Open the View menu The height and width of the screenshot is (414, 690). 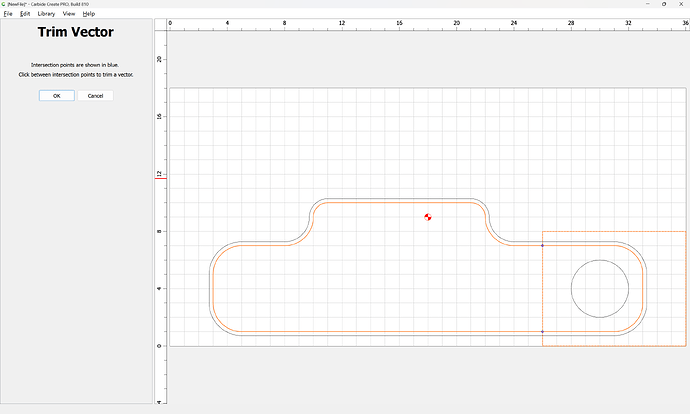pos(69,14)
